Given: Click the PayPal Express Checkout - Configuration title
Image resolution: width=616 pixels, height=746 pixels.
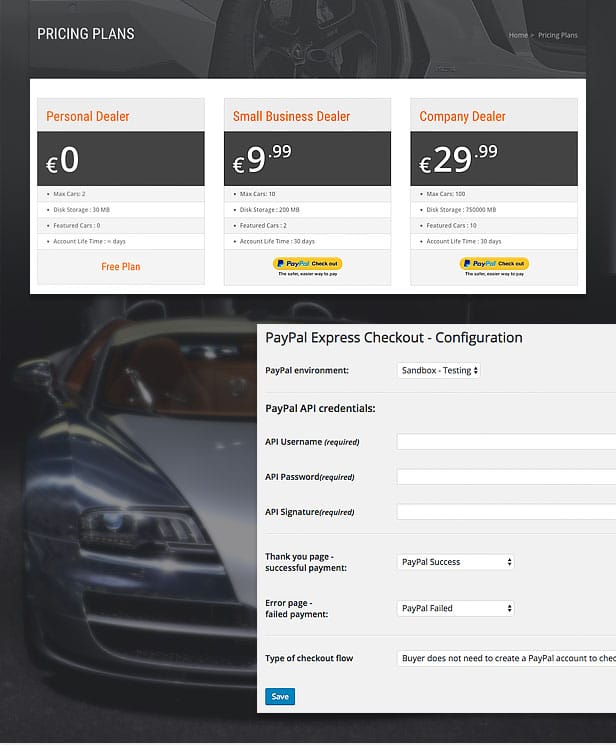Looking at the screenshot, I should coord(394,338).
